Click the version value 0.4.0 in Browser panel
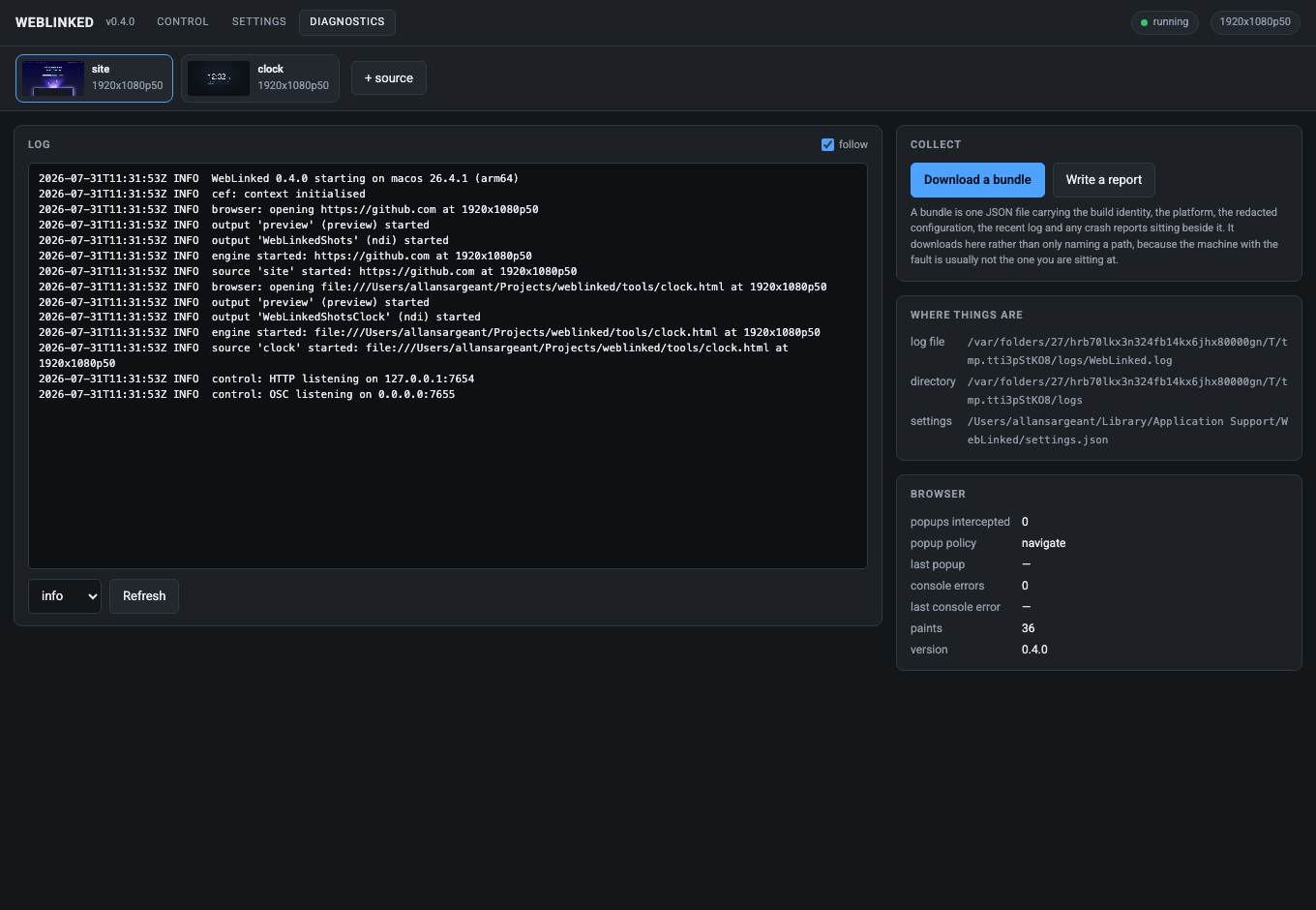The height and width of the screenshot is (910, 1316). click(x=1034, y=650)
